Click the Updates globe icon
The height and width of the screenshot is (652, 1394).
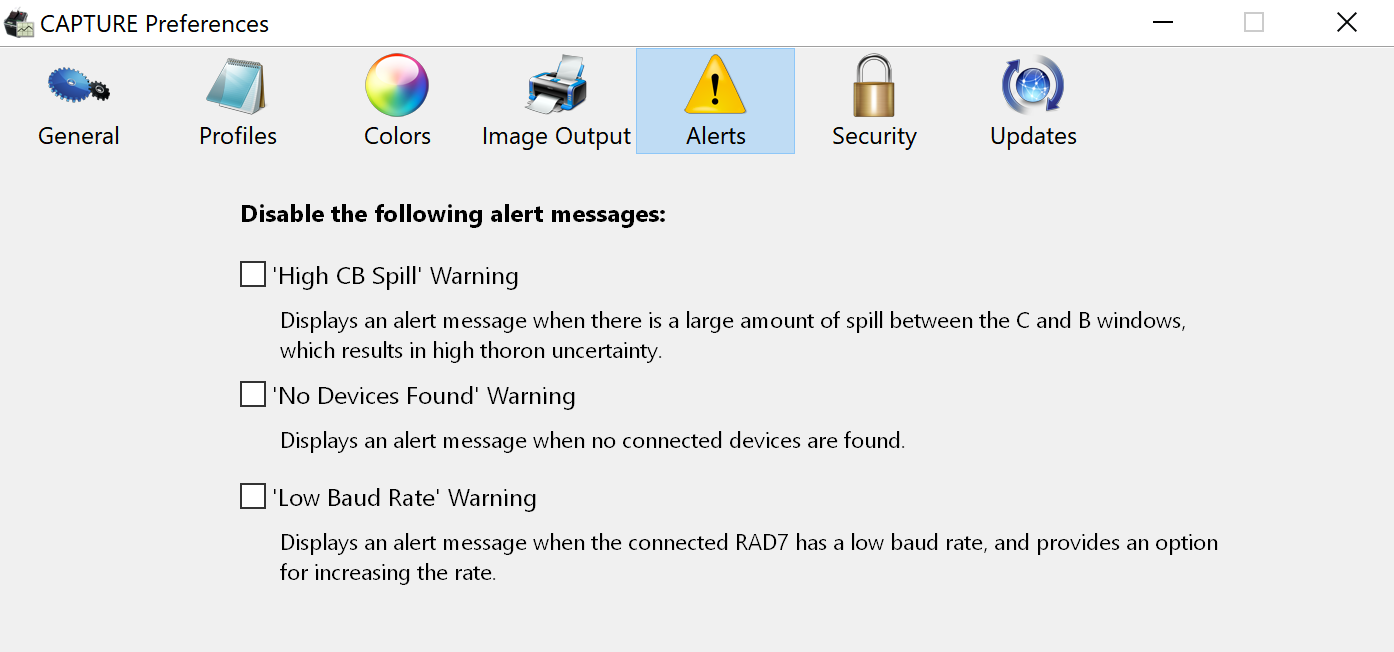(x=1033, y=87)
